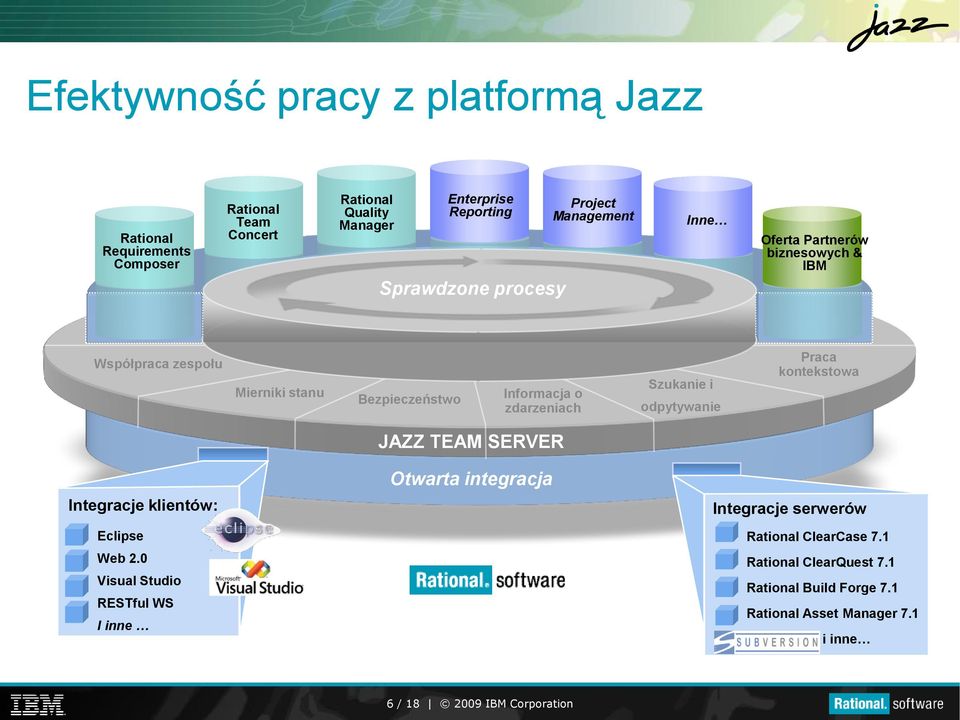The image size is (960, 720).
Task: Click the Integracje serwerów heading
Action: coord(789,509)
